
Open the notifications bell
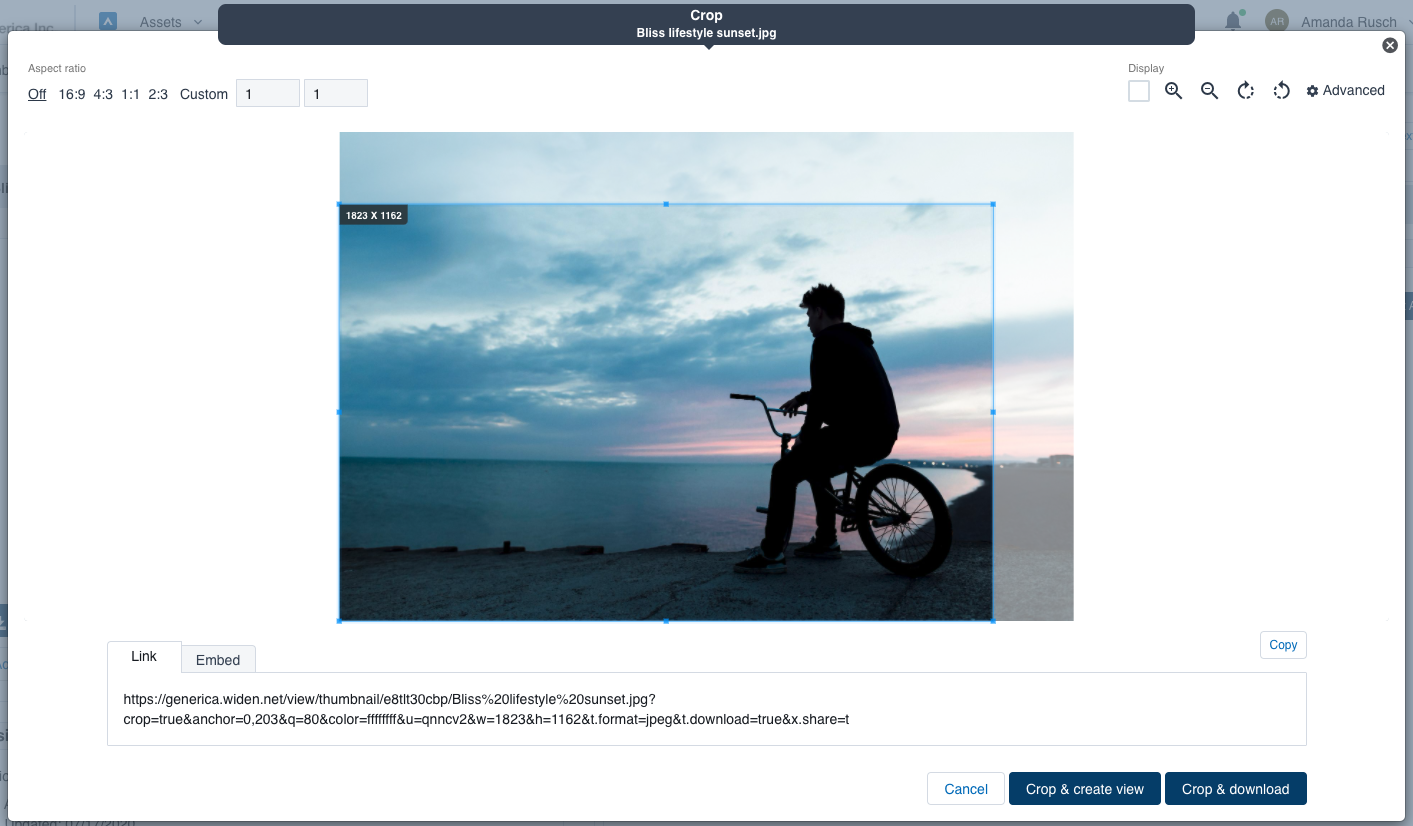click(1232, 20)
